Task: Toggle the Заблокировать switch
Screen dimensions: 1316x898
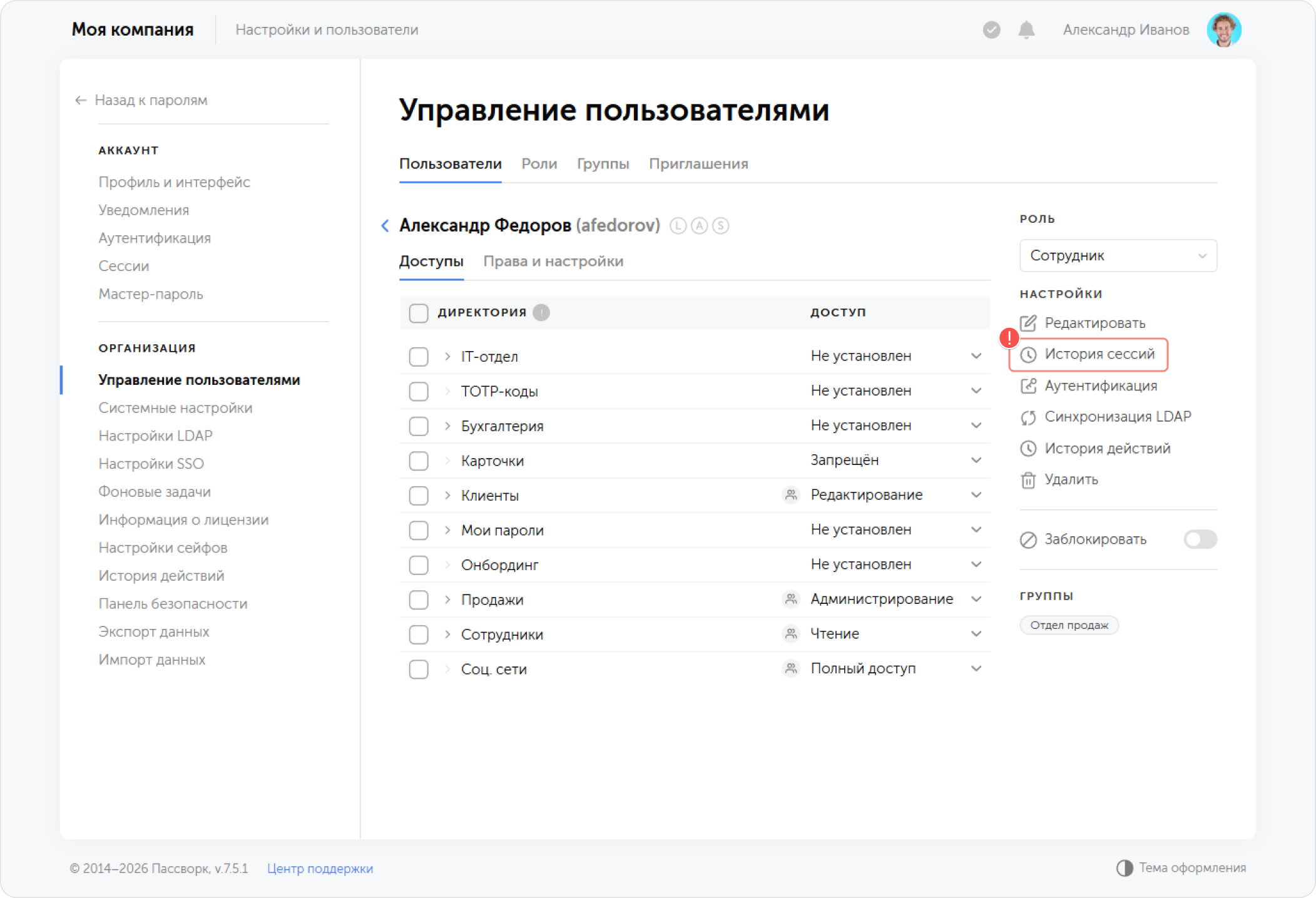Action: pos(1200,539)
